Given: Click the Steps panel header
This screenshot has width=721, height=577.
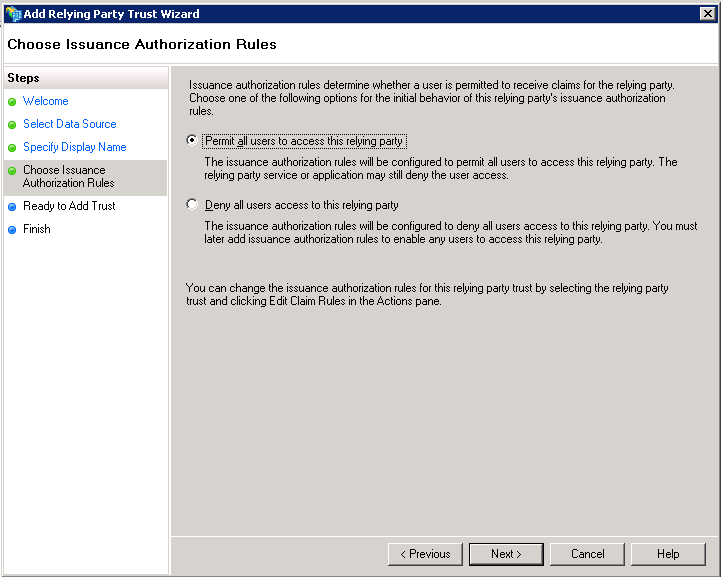Looking at the screenshot, I should [86, 78].
